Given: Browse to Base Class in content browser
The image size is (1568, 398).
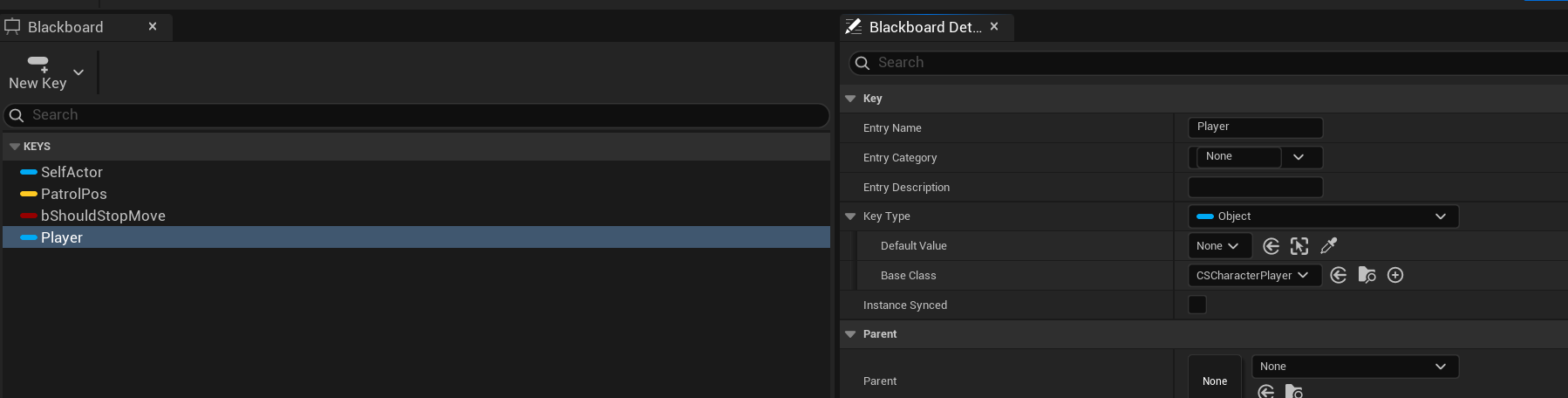Looking at the screenshot, I should point(1367,276).
